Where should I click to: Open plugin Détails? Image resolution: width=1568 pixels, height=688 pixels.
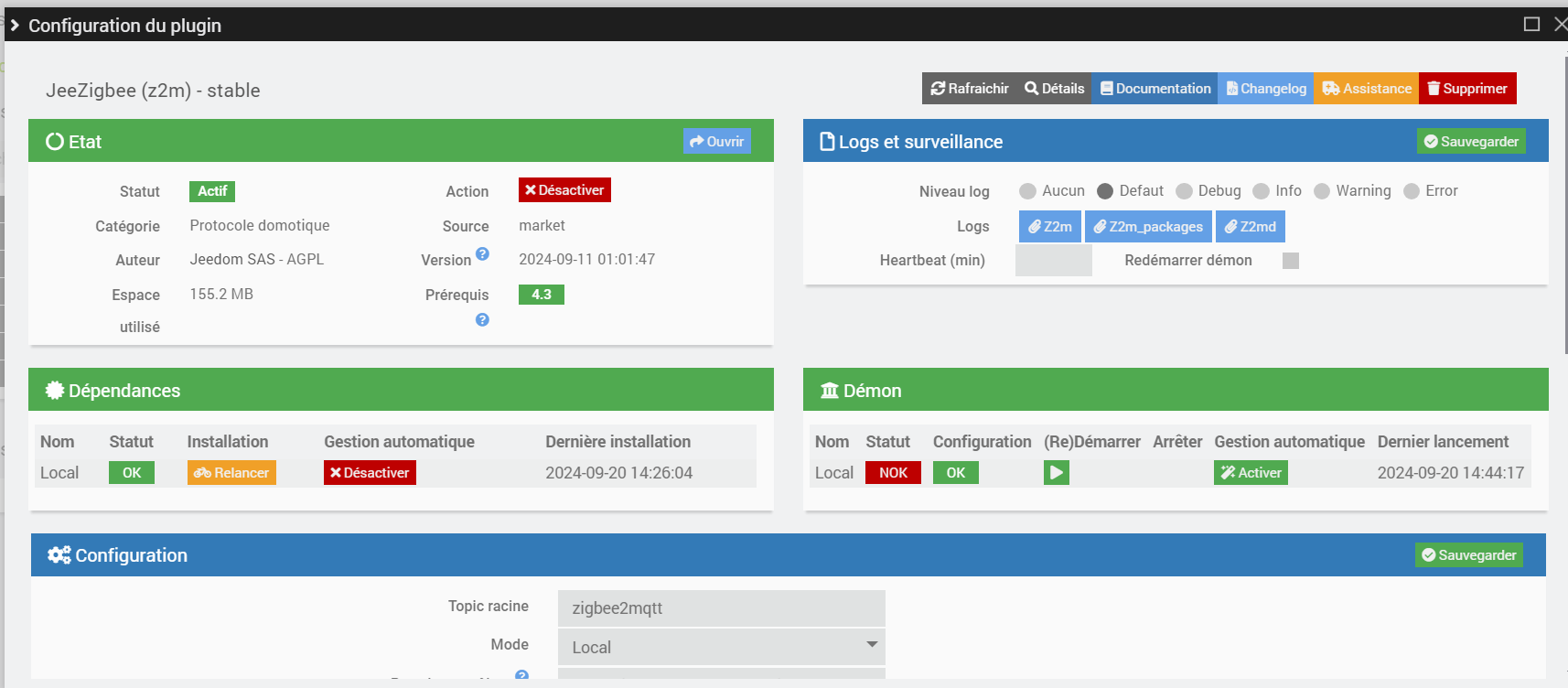1054,89
